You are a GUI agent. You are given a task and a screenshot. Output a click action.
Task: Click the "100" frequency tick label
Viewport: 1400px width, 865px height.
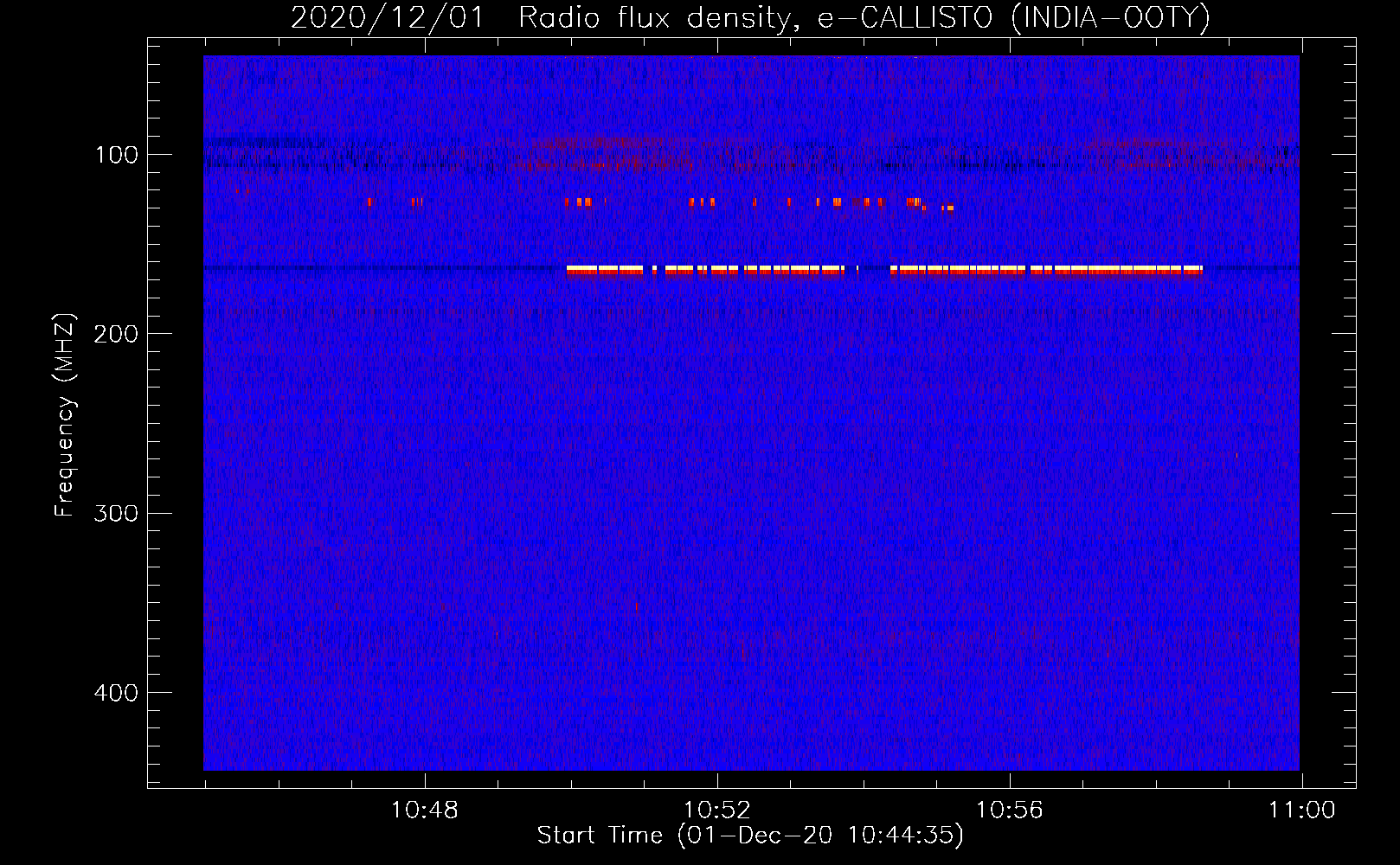117,155
